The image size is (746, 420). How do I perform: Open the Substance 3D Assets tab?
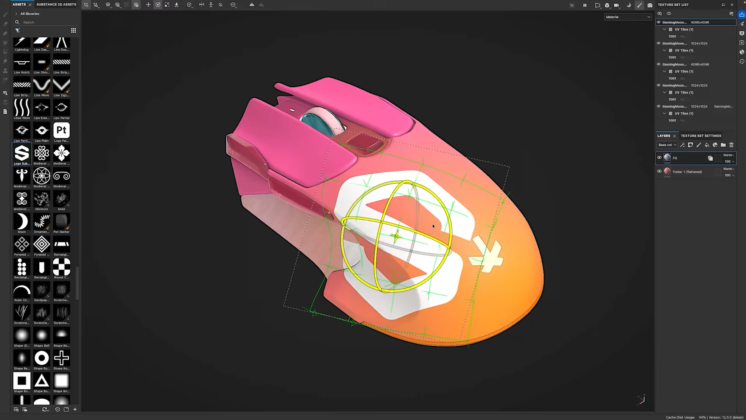[56, 4]
